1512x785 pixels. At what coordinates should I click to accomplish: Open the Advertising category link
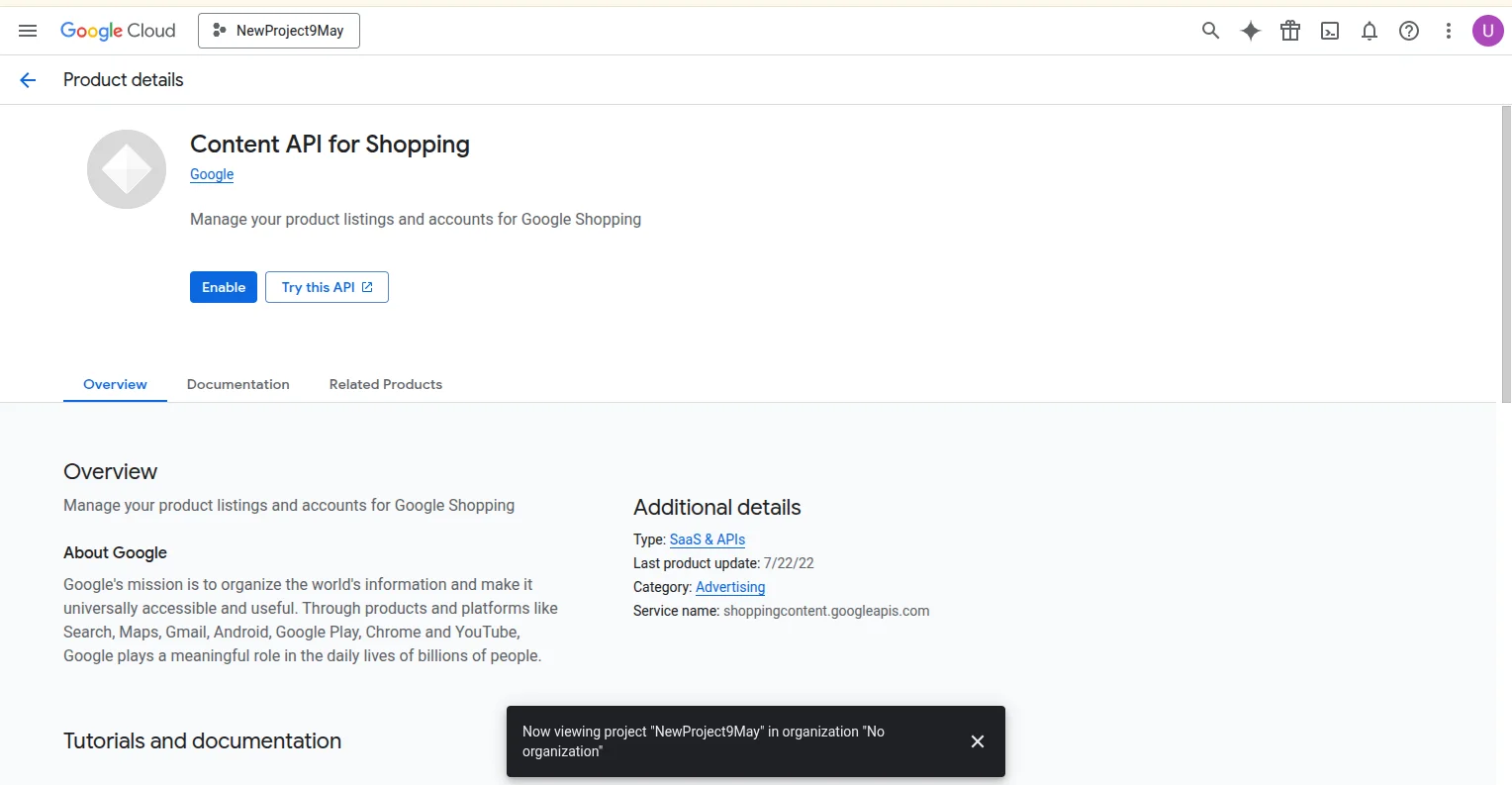pyautogui.click(x=729, y=586)
